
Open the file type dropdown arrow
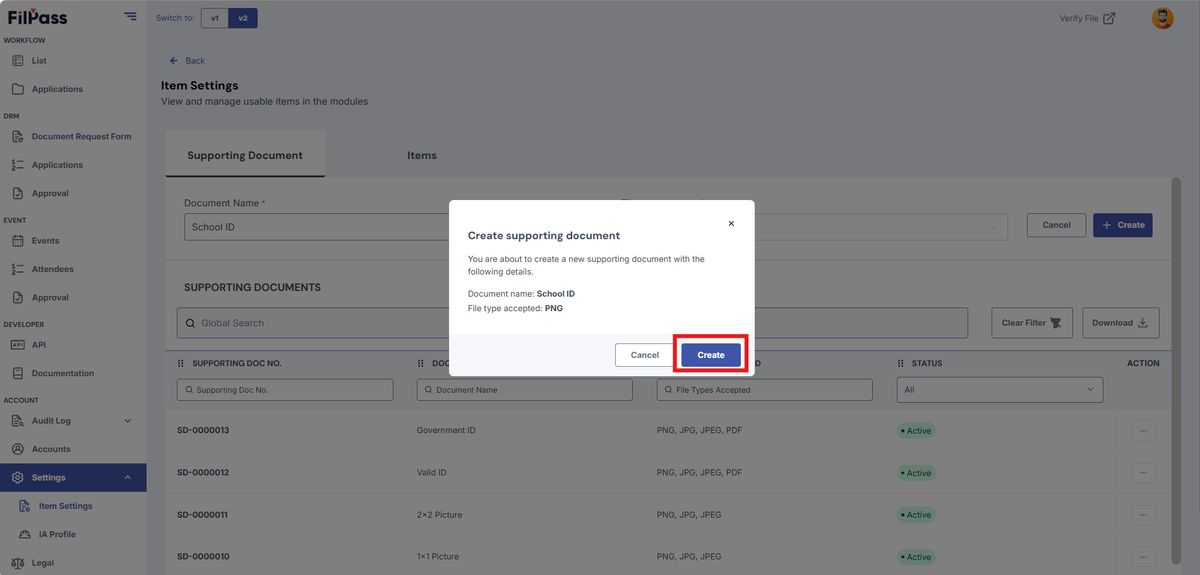coord(994,227)
